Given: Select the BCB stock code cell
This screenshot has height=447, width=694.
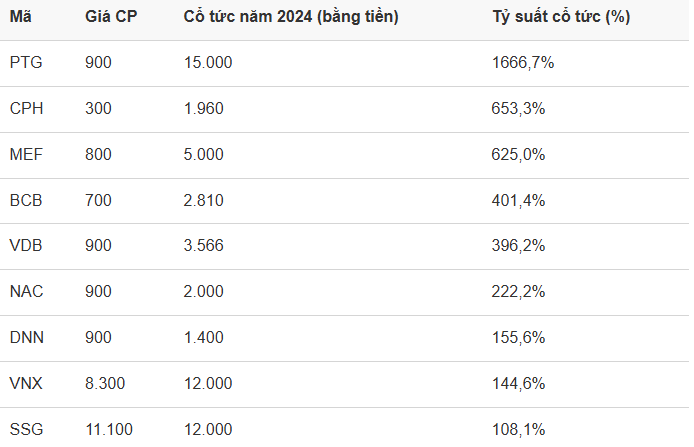Looking at the screenshot, I should [26, 200].
